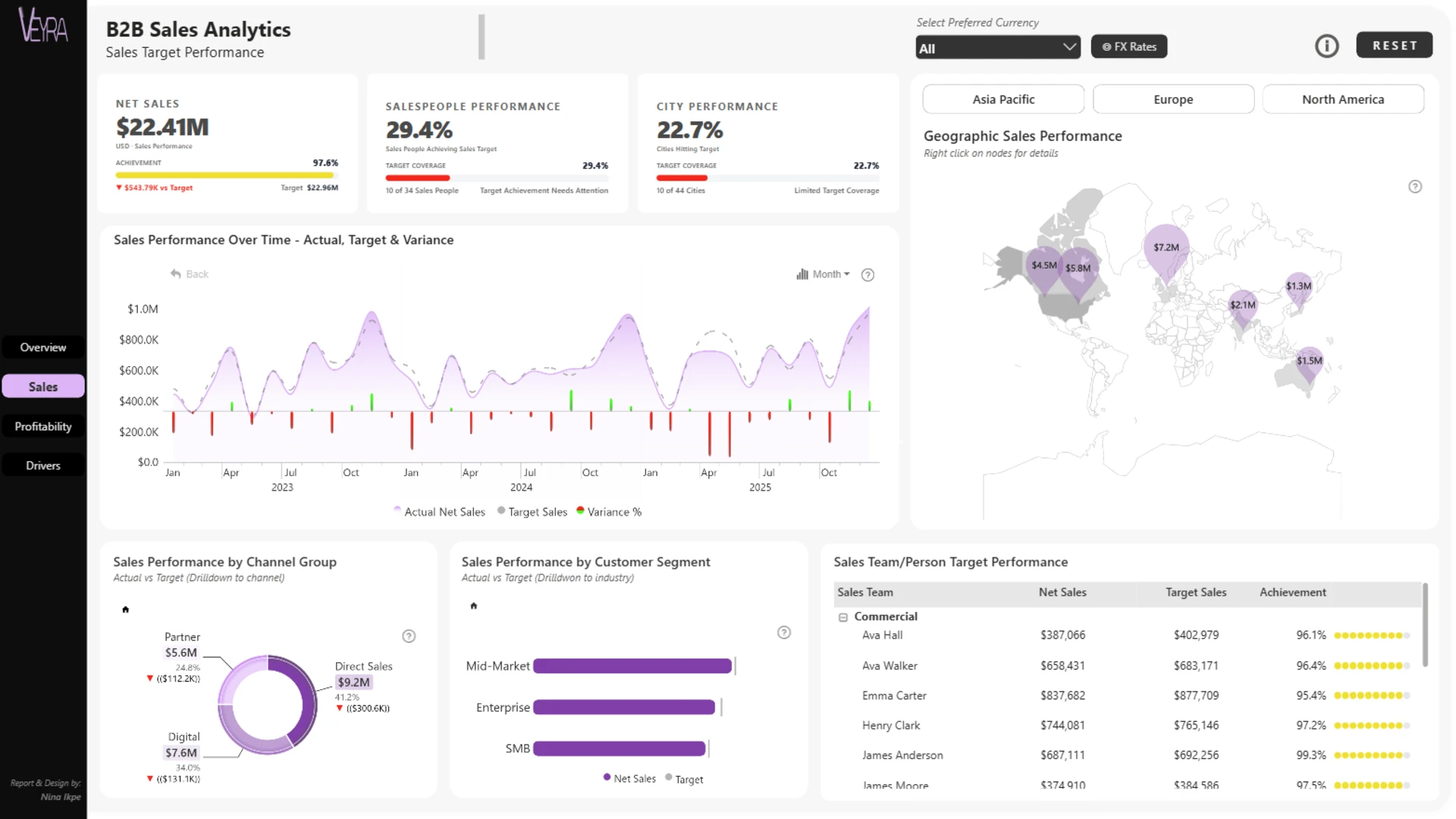Click the Net Sales legend dot in Customer Segment
Image resolution: width=1456 pixels, height=819 pixels.
tap(607, 777)
